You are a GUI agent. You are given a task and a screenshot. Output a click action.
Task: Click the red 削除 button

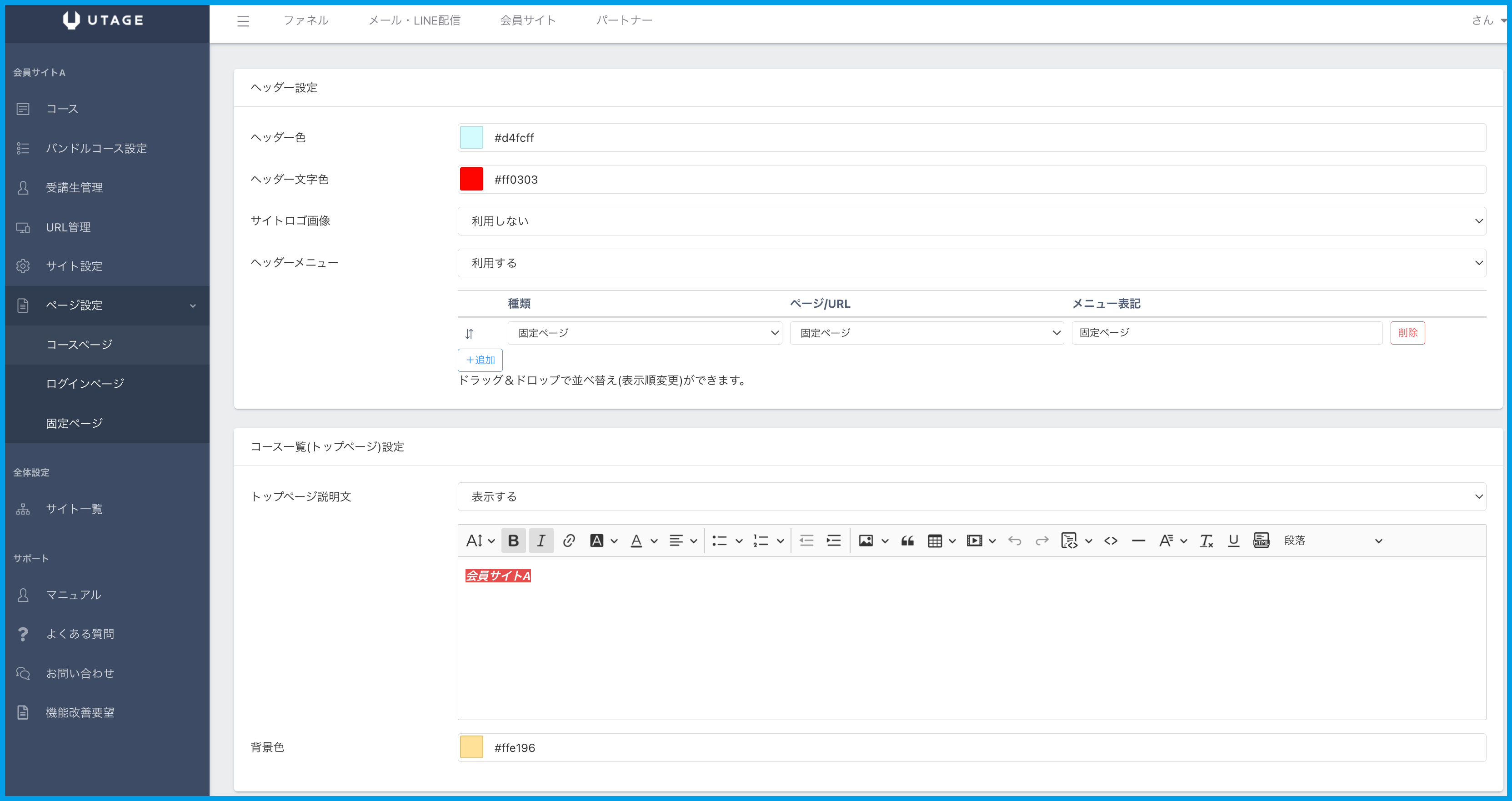coord(1407,333)
